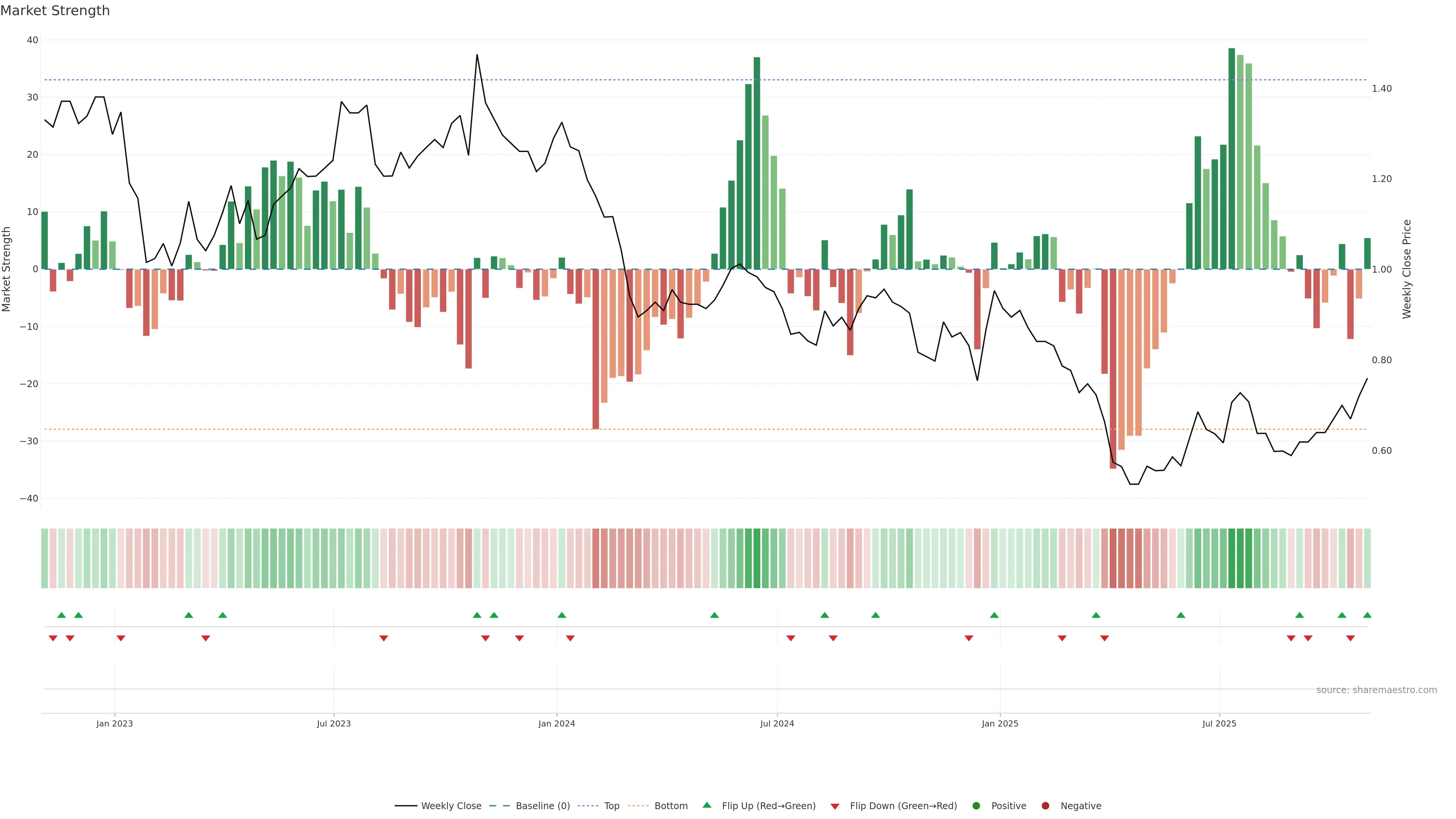The image size is (1456, 819).
Task: Click Flip Up green triangle legend icon
Action: coord(706,805)
